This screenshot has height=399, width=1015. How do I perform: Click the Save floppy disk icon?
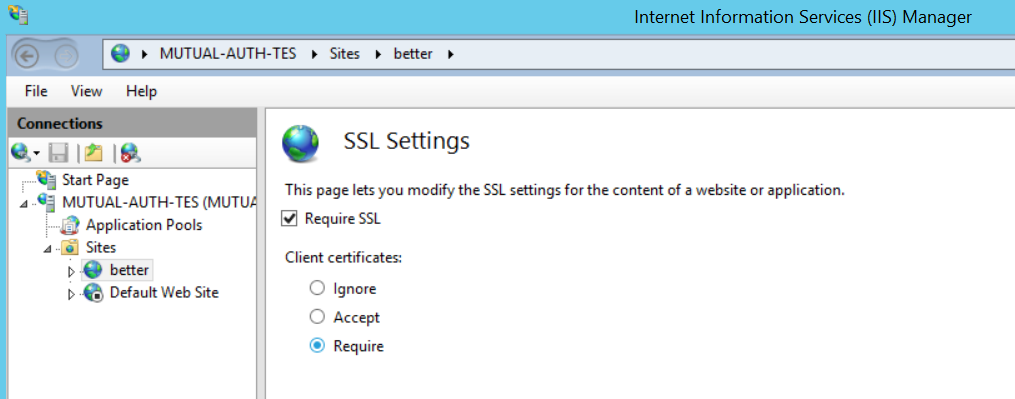point(59,153)
